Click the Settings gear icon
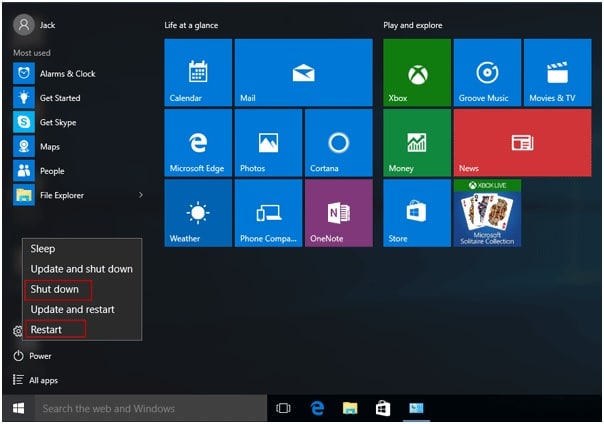604x424 pixels. (x=17, y=331)
